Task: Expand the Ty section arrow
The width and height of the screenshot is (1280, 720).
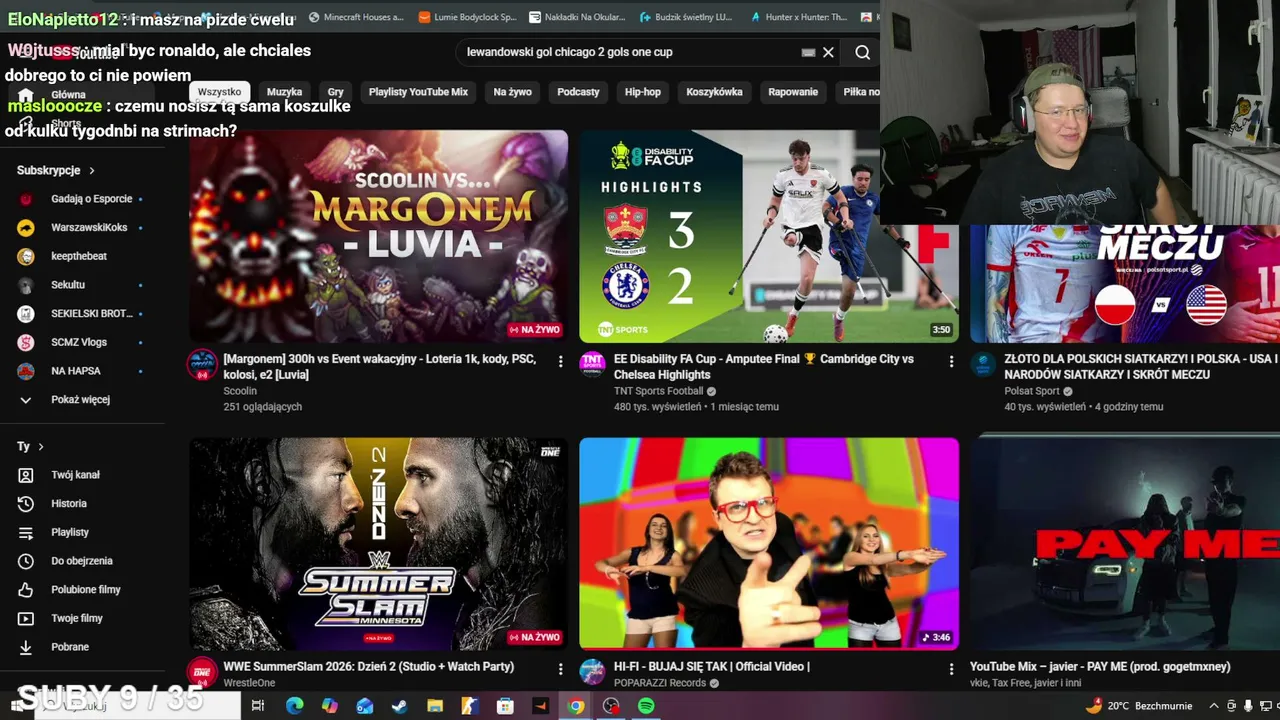Action: click(41, 447)
